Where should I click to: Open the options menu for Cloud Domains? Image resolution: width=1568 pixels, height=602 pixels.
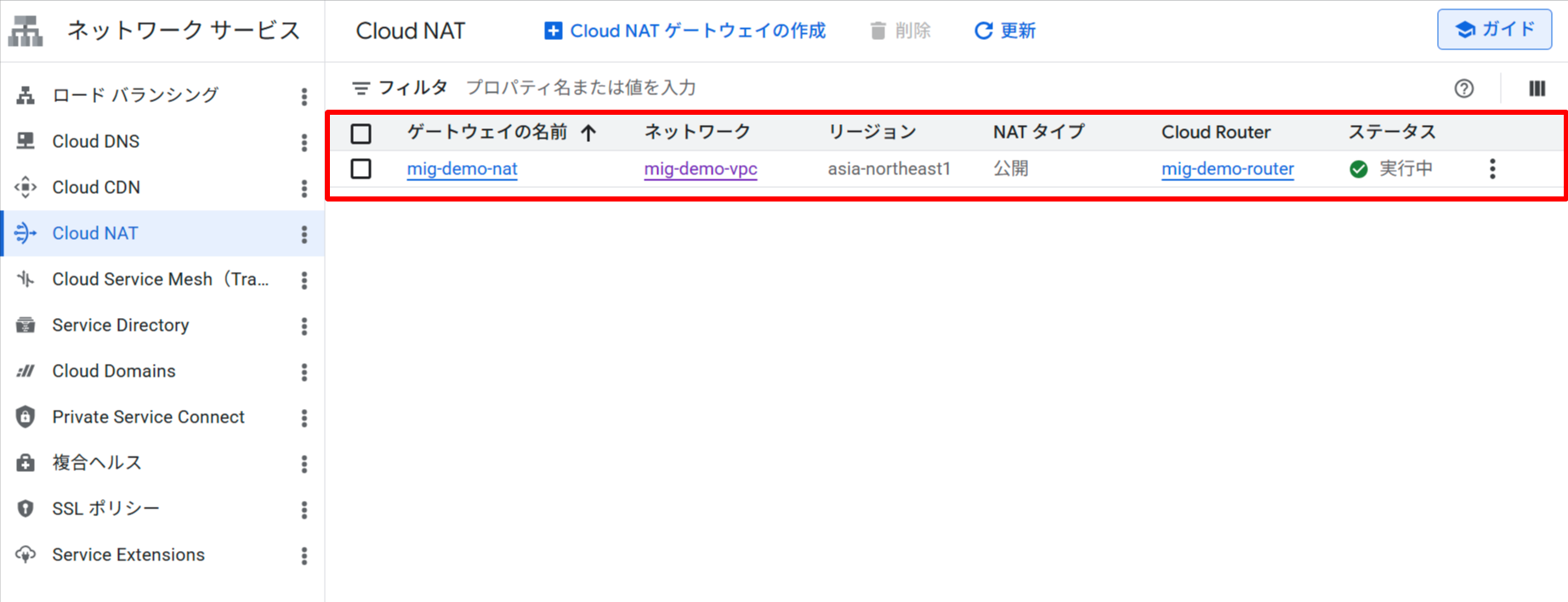click(x=304, y=372)
